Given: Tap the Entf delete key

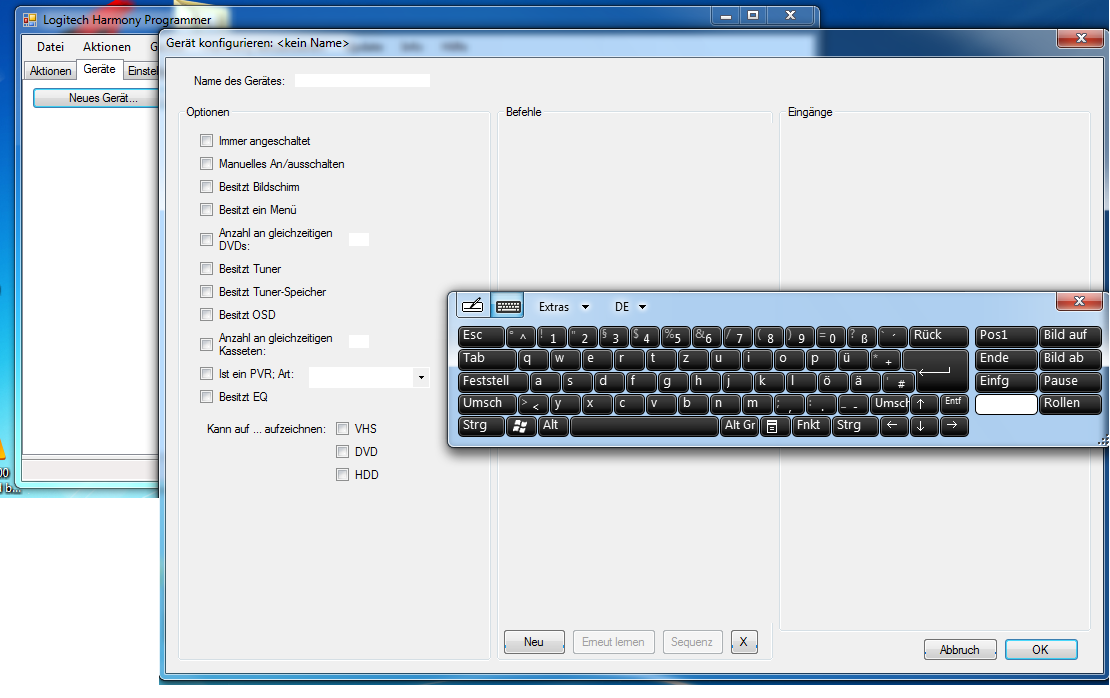Looking at the screenshot, I should 954,404.
